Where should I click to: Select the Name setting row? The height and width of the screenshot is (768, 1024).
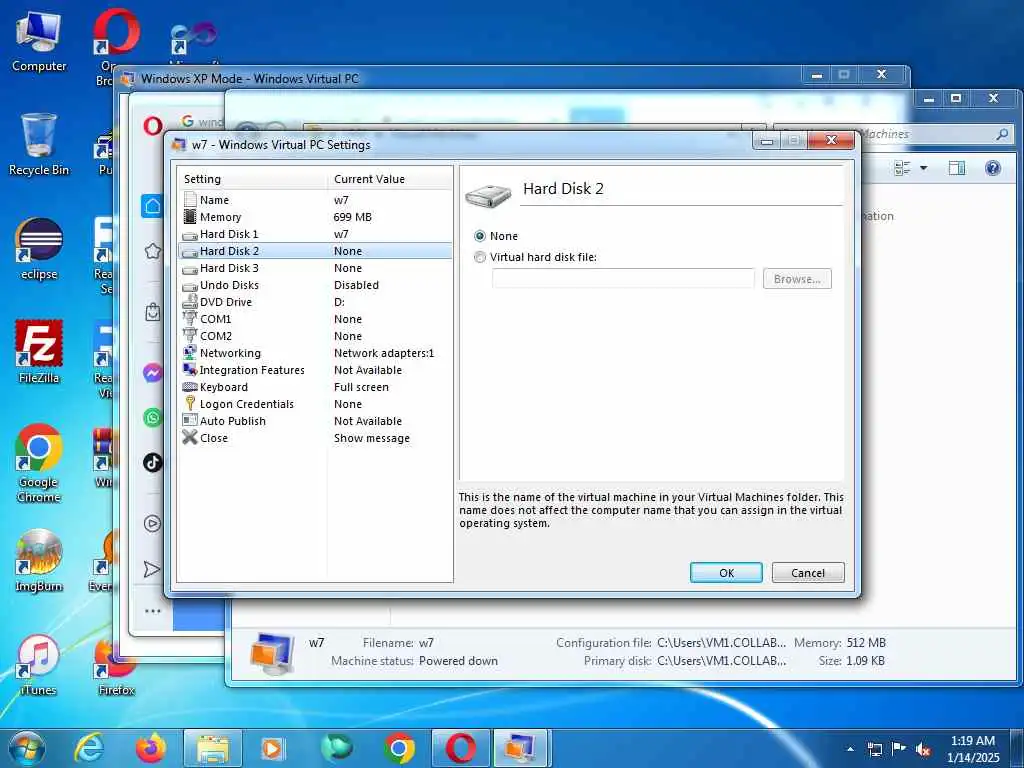(315, 200)
